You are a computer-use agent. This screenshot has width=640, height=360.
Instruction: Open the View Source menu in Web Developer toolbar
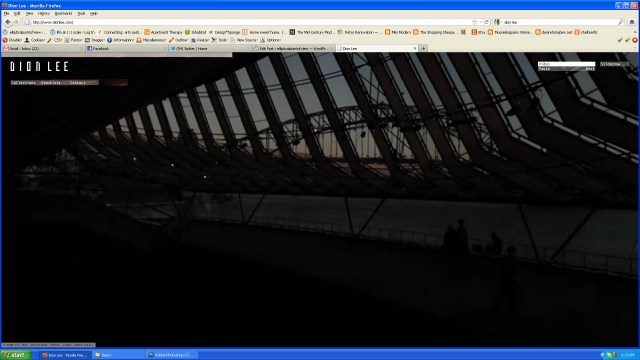244,40
